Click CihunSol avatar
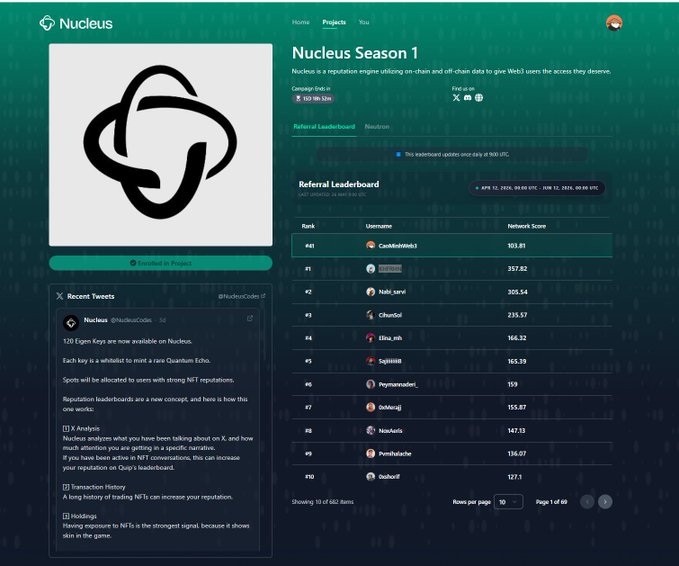 click(x=370, y=315)
